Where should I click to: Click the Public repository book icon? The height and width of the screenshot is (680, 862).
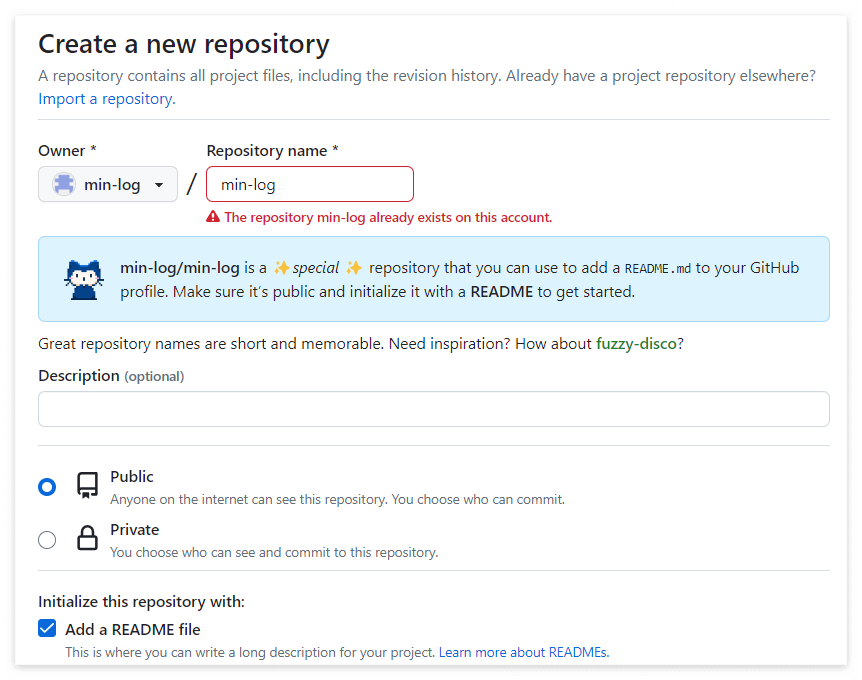pyautogui.click(x=87, y=485)
